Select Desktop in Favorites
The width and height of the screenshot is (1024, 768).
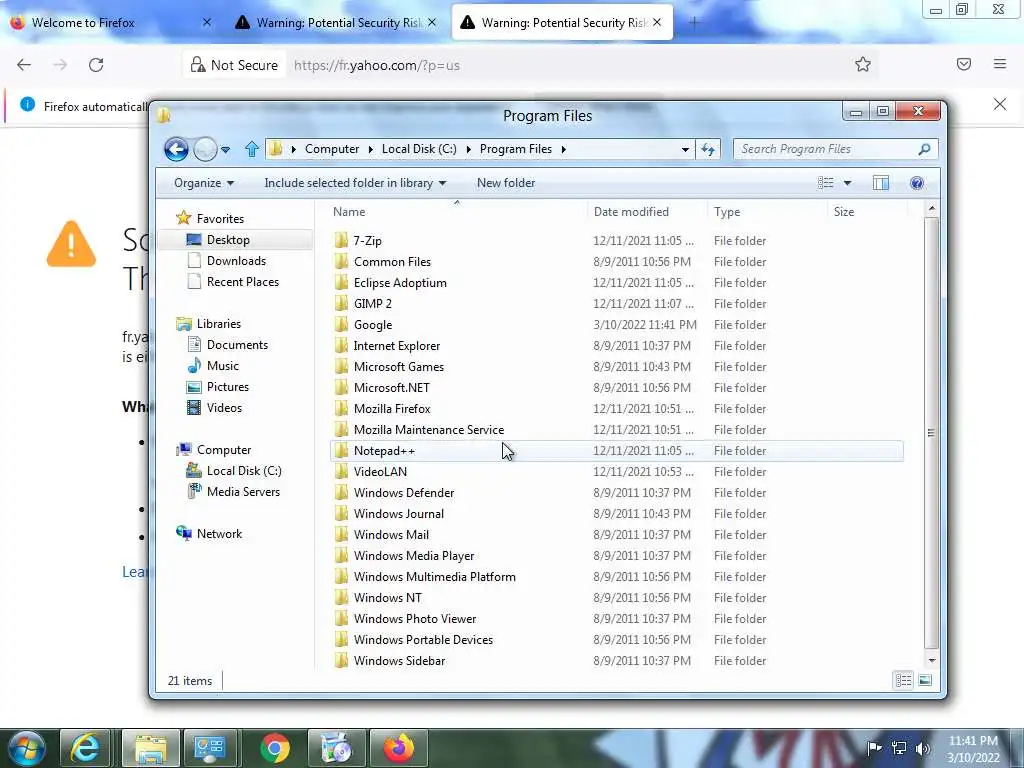point(228,240)
